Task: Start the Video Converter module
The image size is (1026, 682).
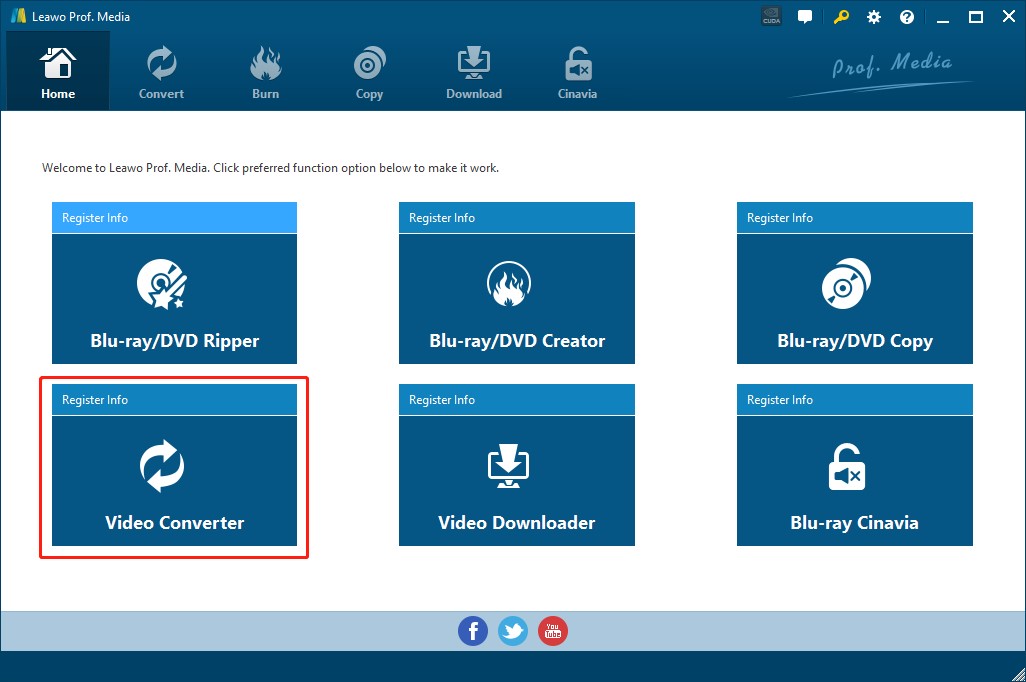Action: point(174,481)
